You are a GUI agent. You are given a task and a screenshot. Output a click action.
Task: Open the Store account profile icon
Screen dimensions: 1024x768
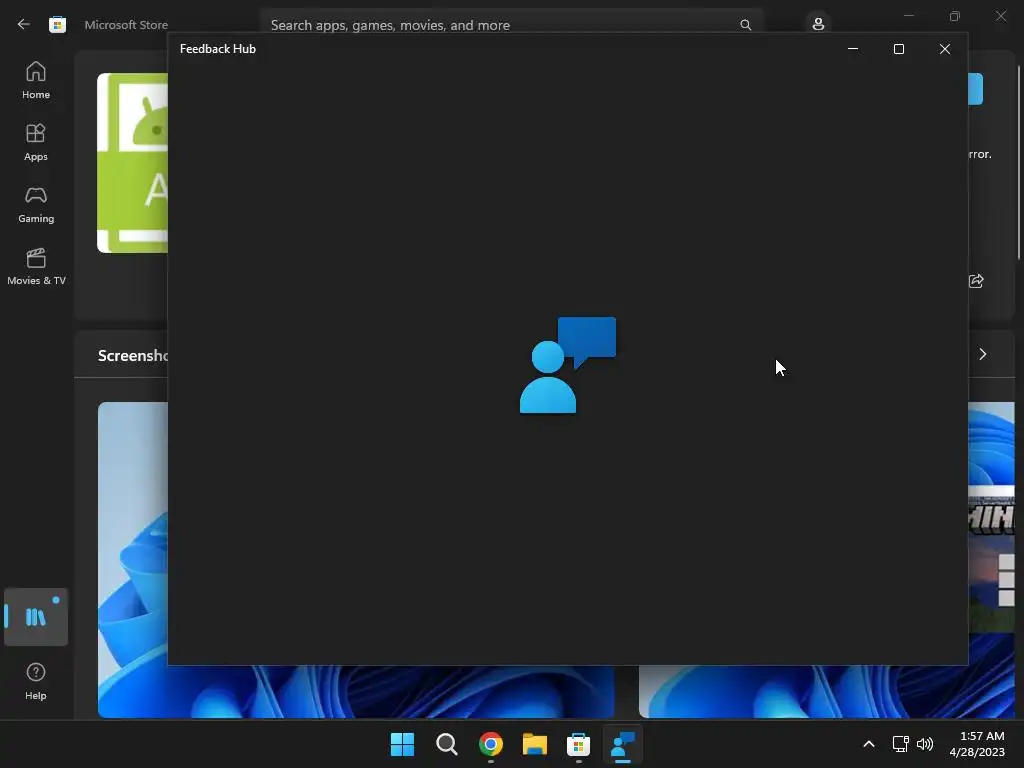(x=818, y=25)
